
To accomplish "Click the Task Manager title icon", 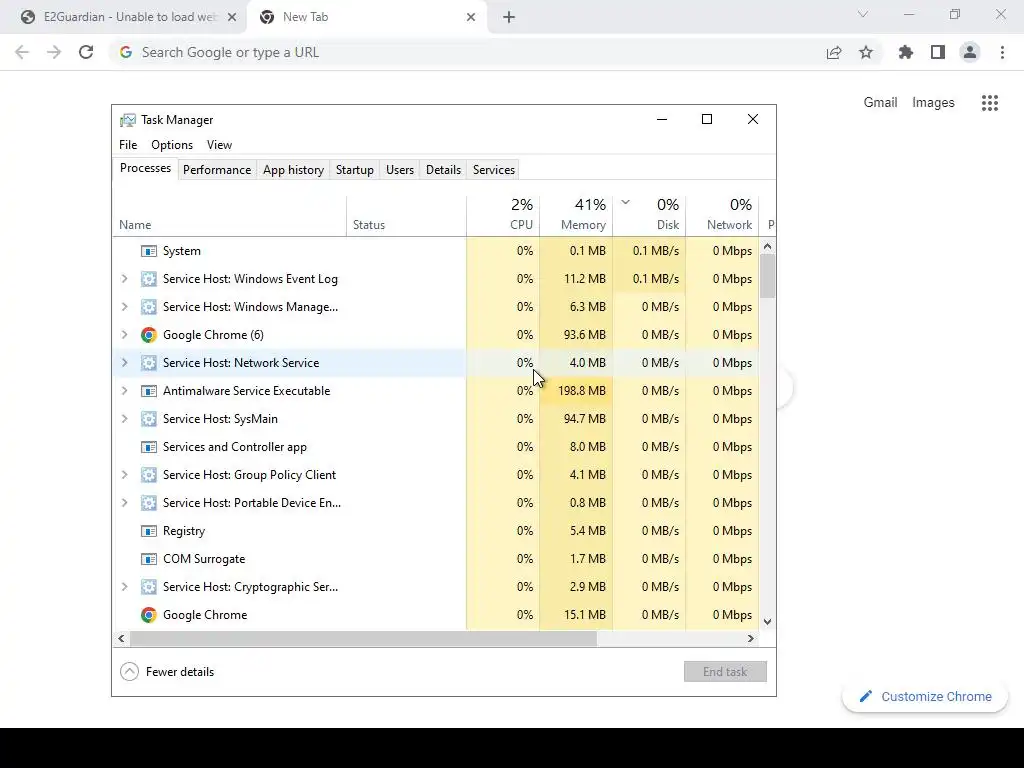I will pos(128,120).
